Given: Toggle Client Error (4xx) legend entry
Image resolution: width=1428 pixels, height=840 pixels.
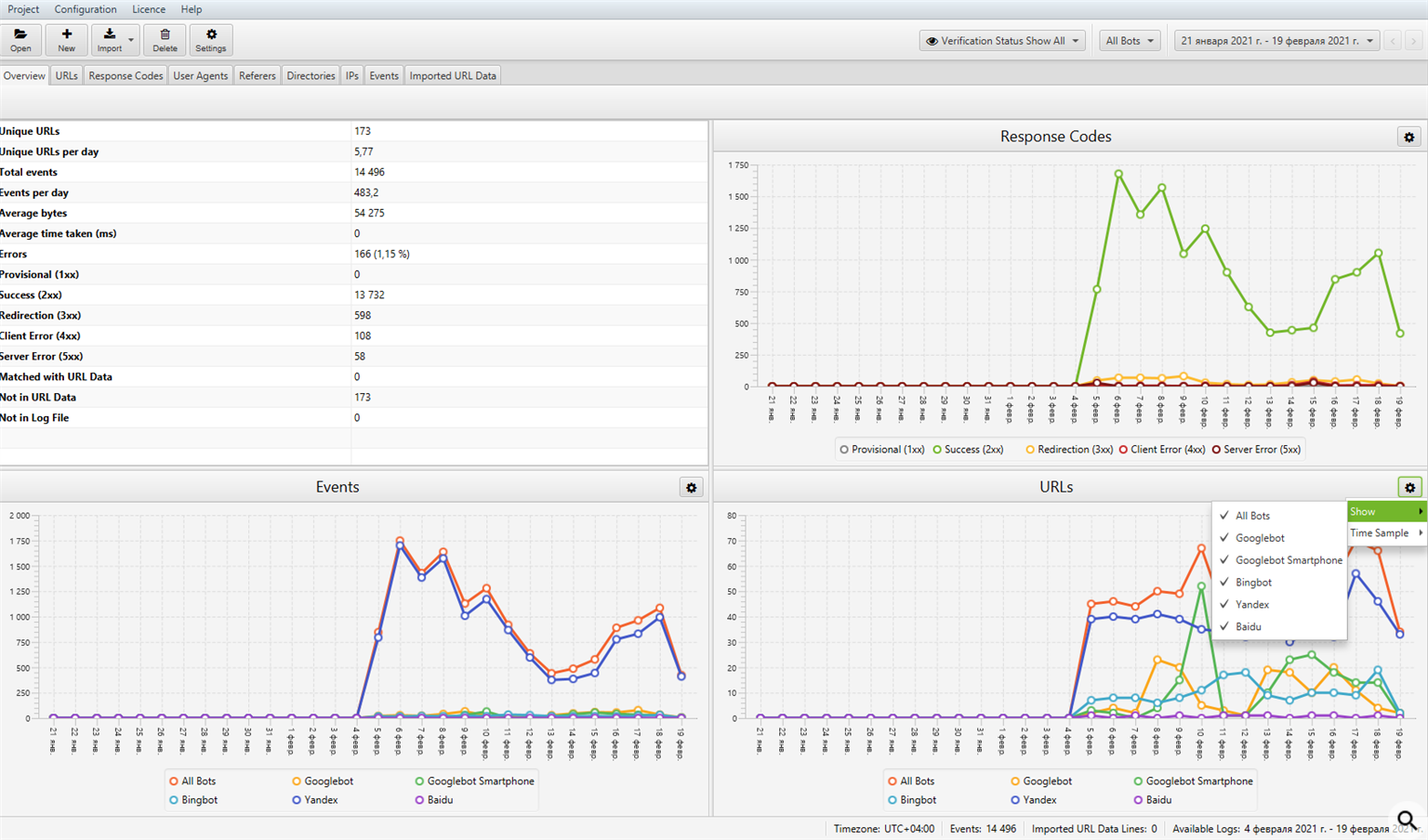Looking at the screenshot, I should pos(1162,450).
